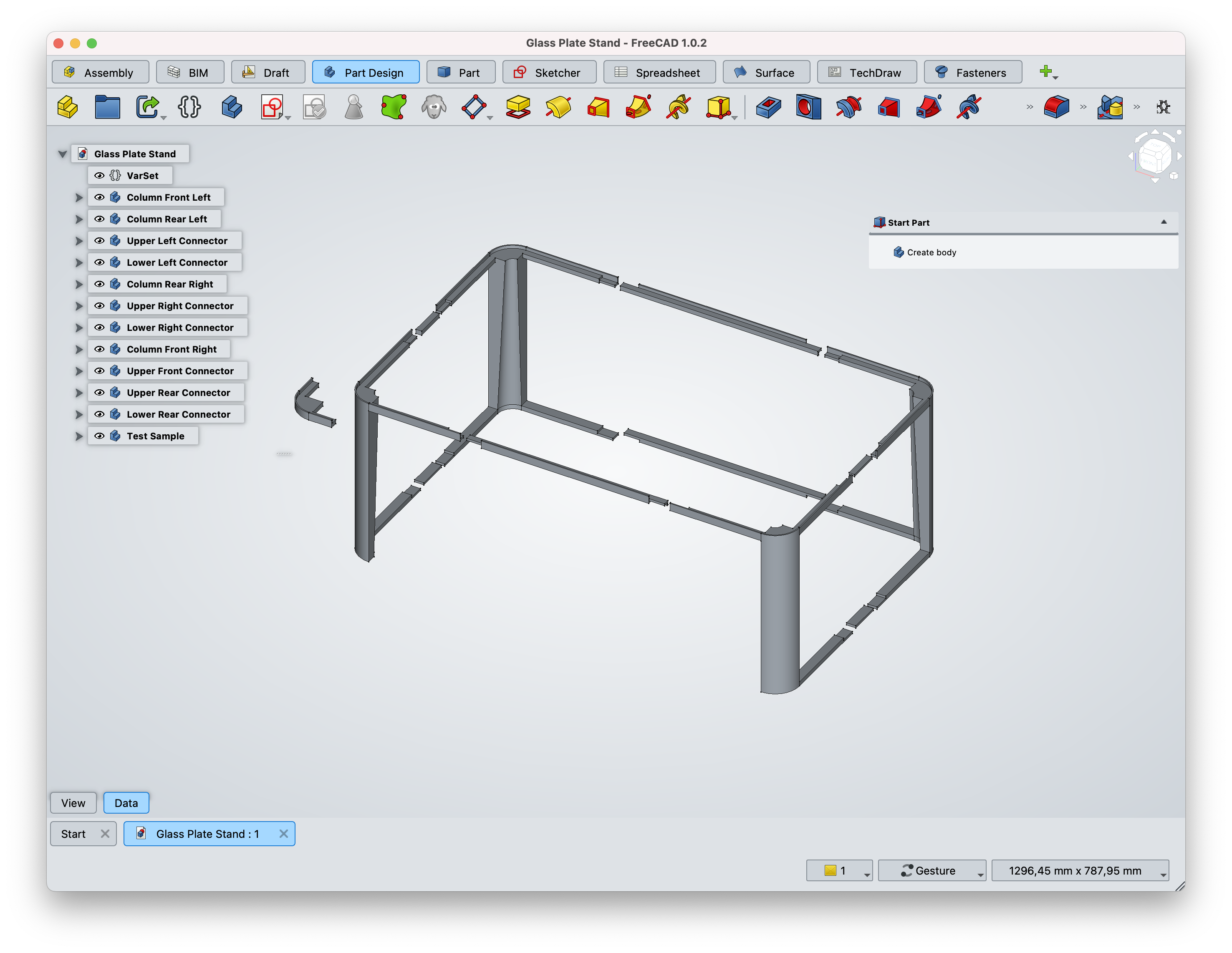Toggle visibility of Upper Right Connector
This screenshot has width=1232, height=953.
coord(99,306)
